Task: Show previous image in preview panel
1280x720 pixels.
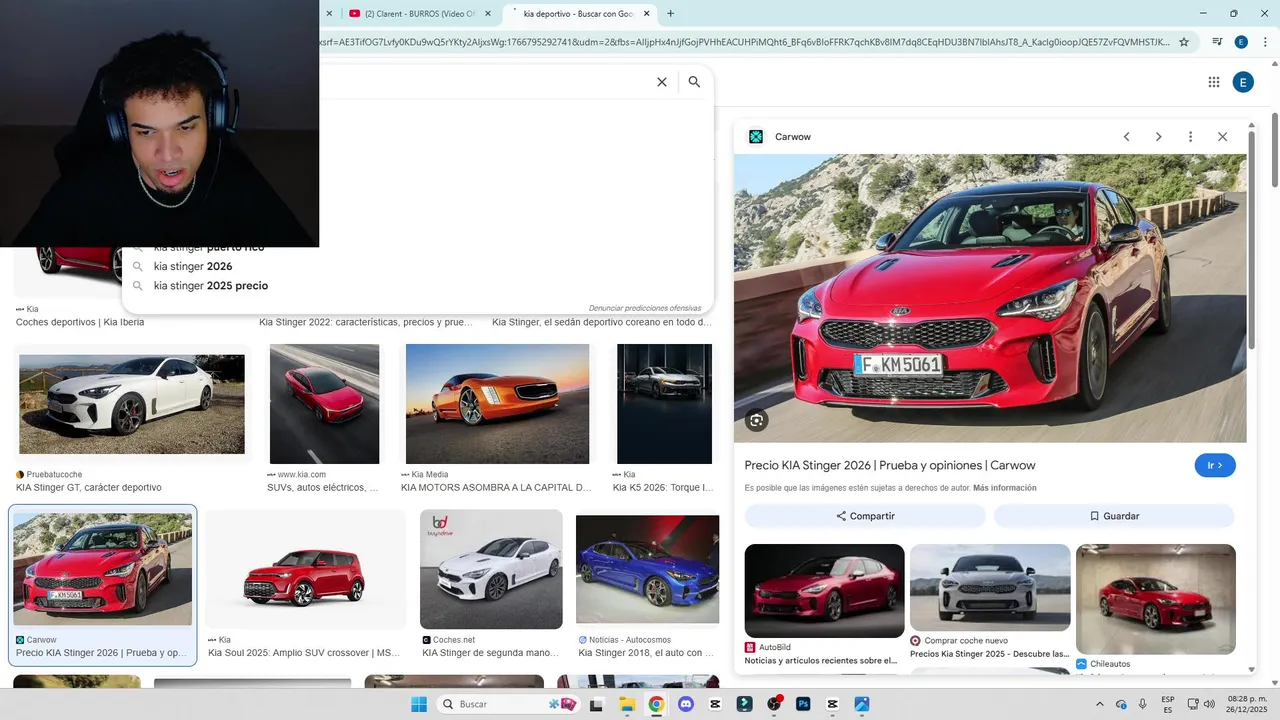Action: pos(1126,137)
